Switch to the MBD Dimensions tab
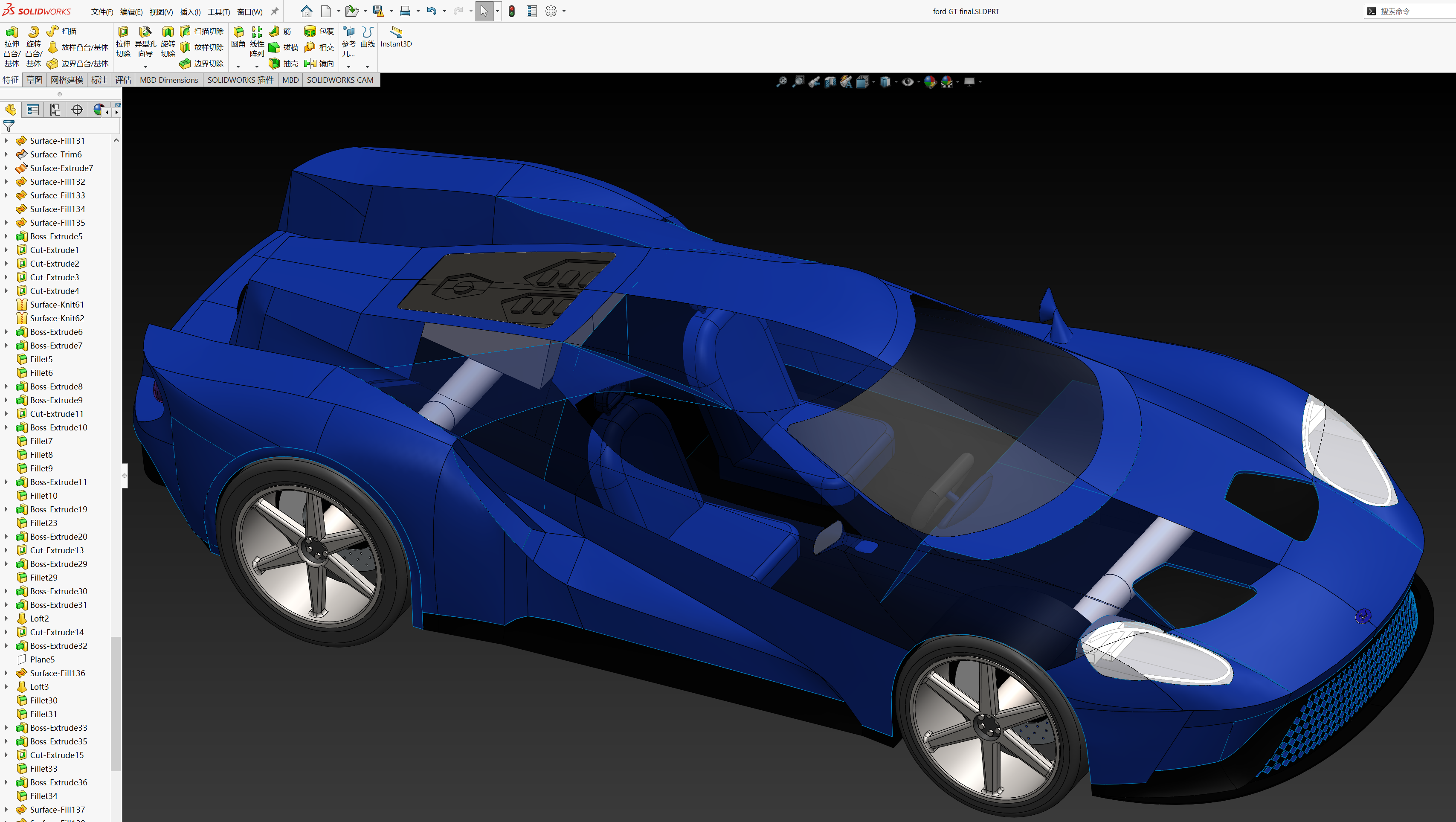This screenshot has width=1456, height=822. pyautogui.click(x=169, y=80)
